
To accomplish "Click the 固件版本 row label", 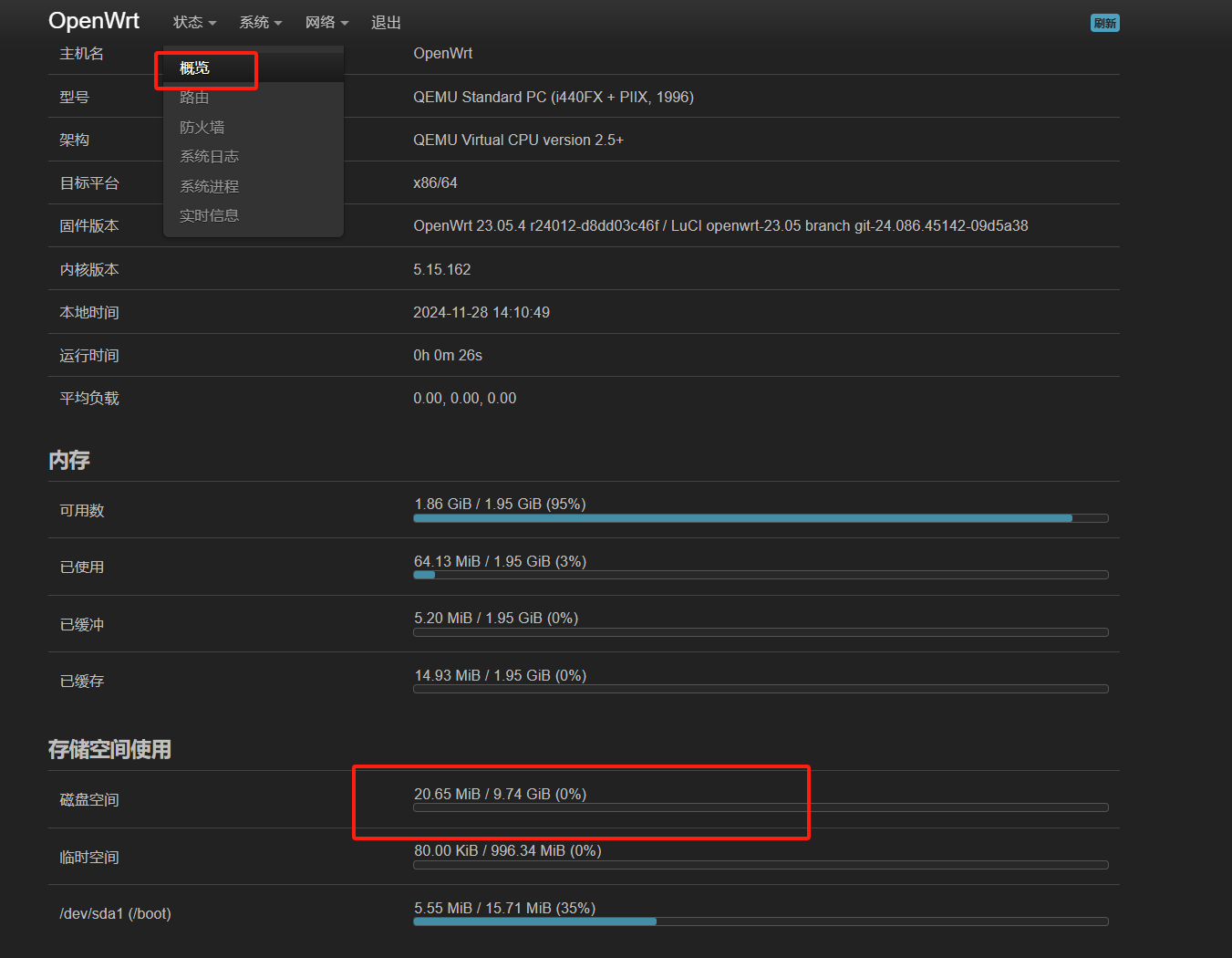I will point(89,225).
